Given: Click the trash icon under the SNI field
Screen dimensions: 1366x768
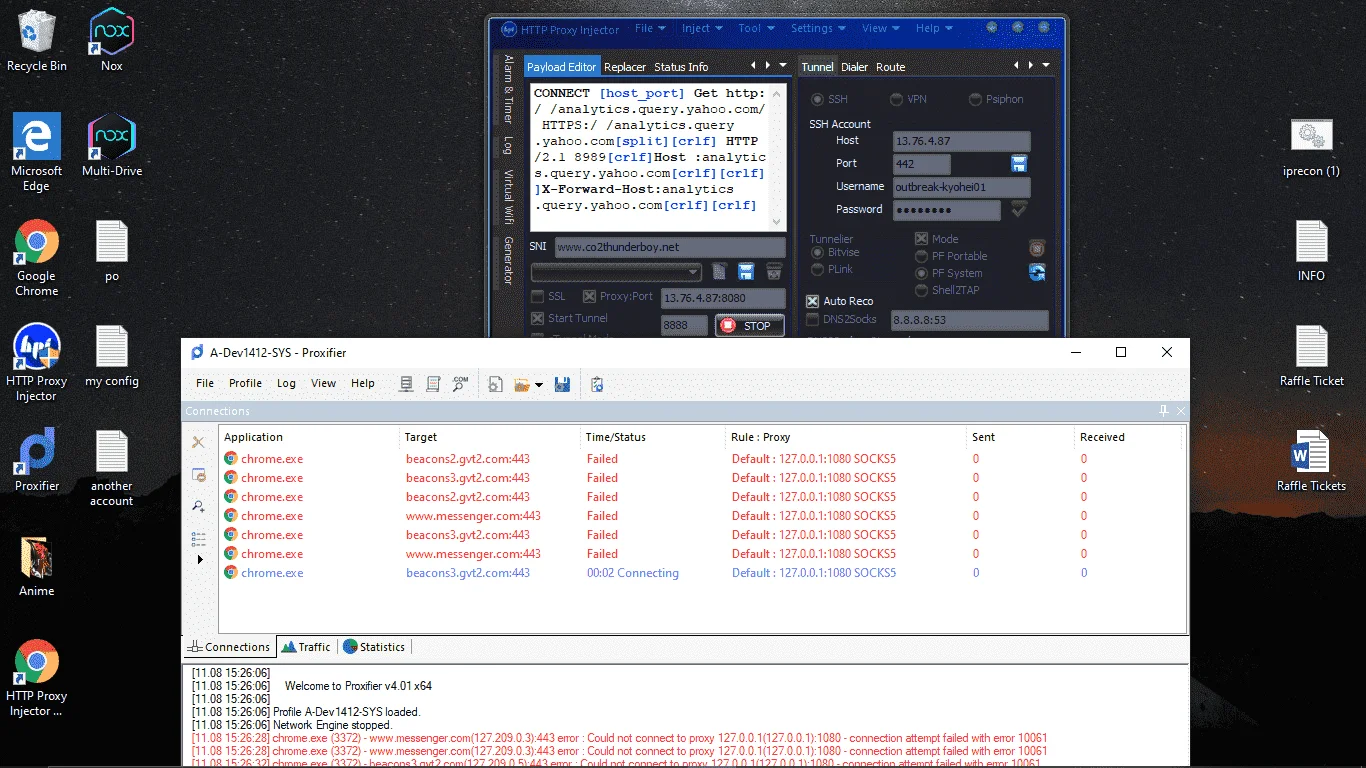Looking at the screenshot, I should pyautogui.click(x=774, y=272).
